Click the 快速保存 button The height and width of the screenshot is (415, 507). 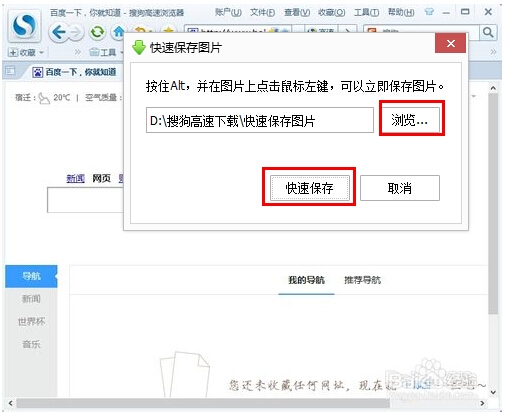(x=309, y=188)
